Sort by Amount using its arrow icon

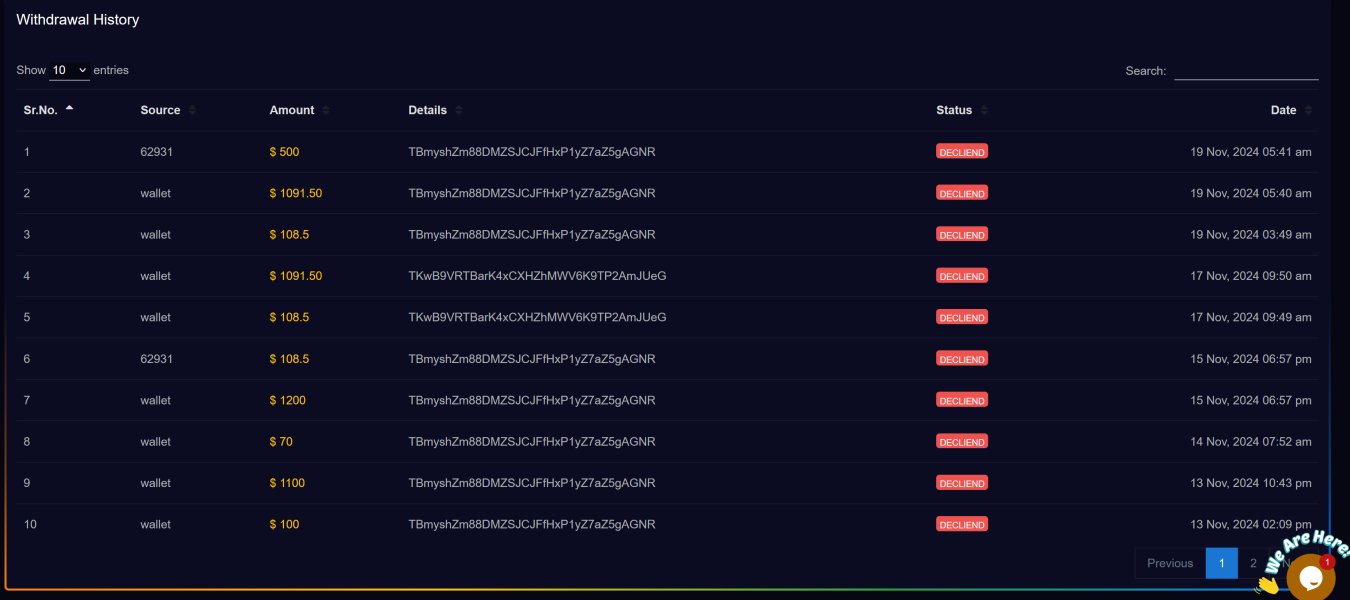pos(326,110)
